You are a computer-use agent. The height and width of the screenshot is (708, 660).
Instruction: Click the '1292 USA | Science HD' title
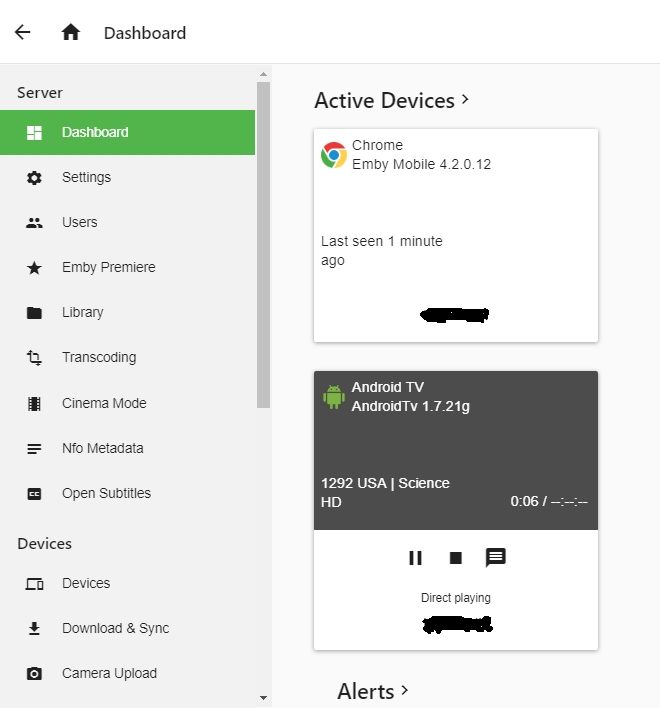coord(385,493)
